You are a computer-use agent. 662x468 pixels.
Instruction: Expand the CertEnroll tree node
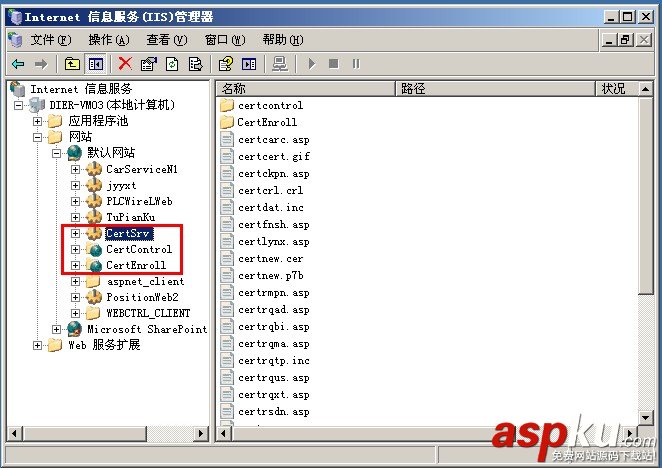(x=75, y=265)
